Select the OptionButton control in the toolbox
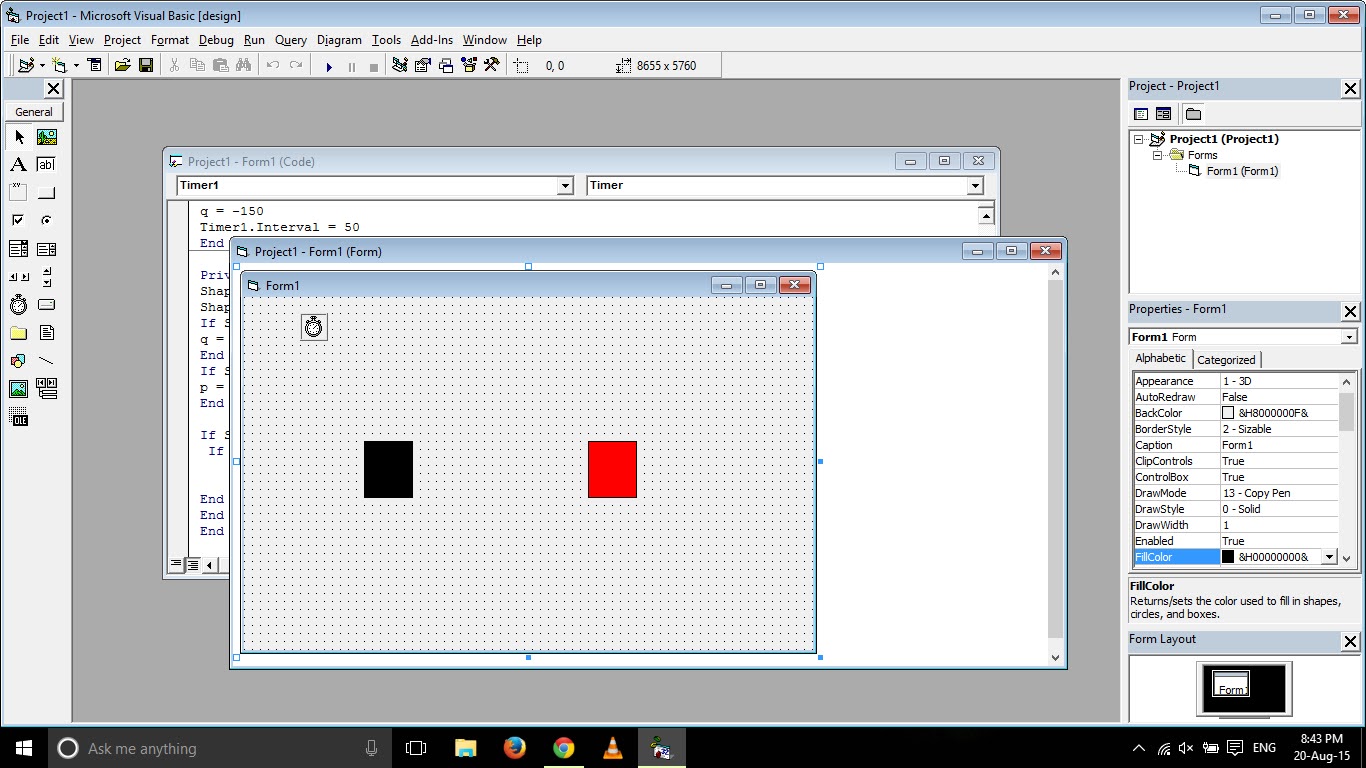The image size is (1366, 768). click(46, 220)
